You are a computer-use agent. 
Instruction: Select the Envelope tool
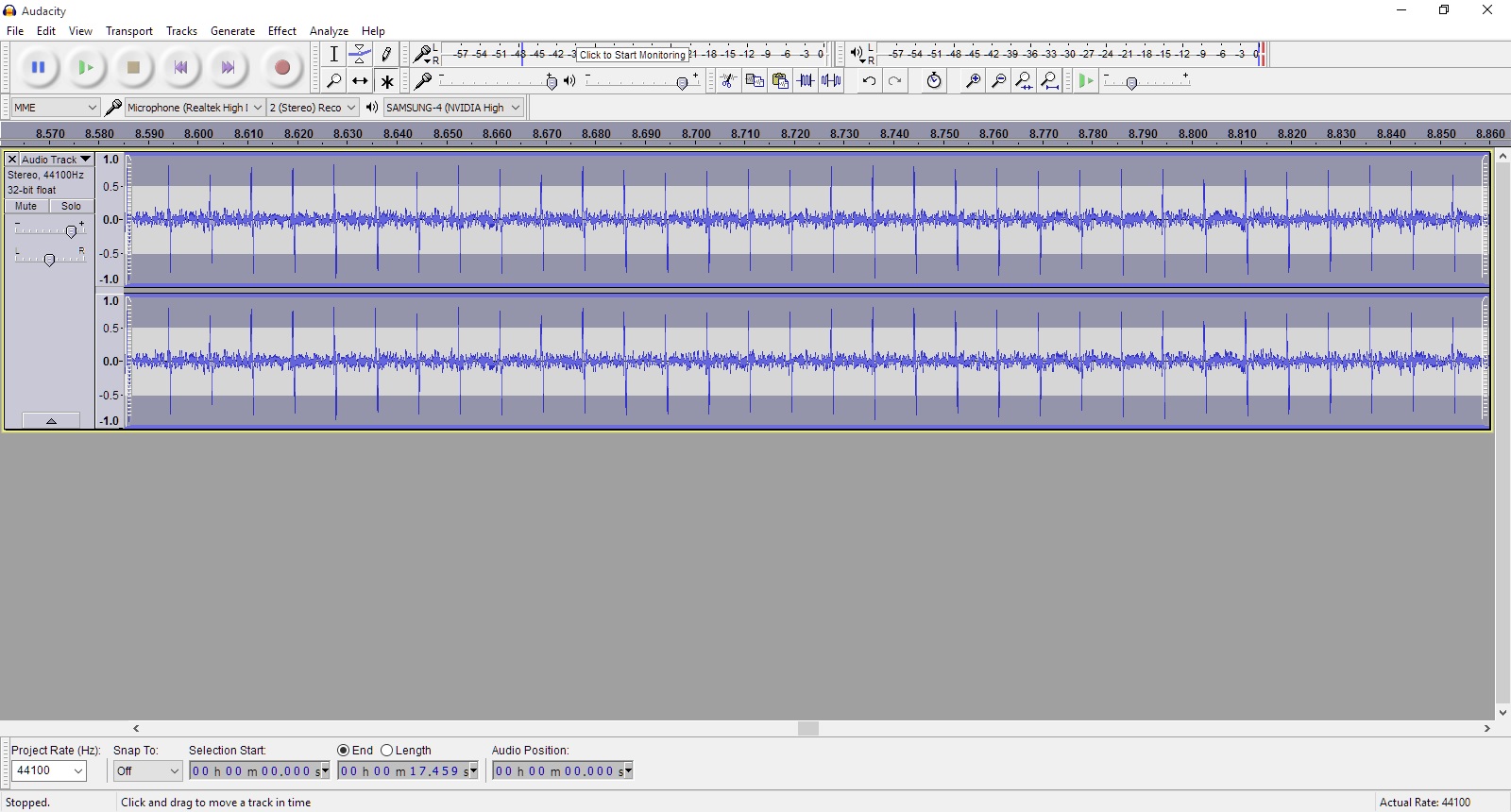pos(360,55)
